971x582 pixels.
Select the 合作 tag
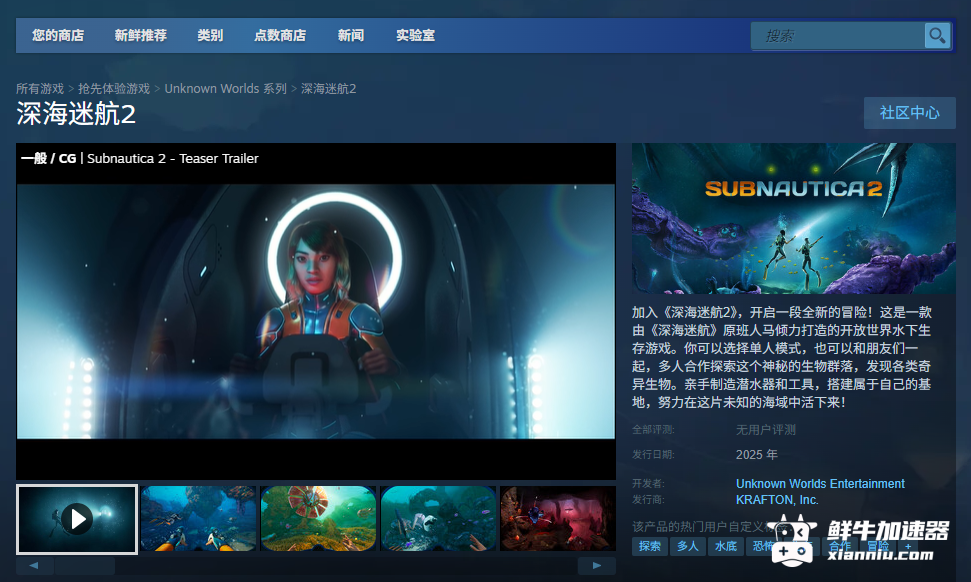tap(840, 546)
